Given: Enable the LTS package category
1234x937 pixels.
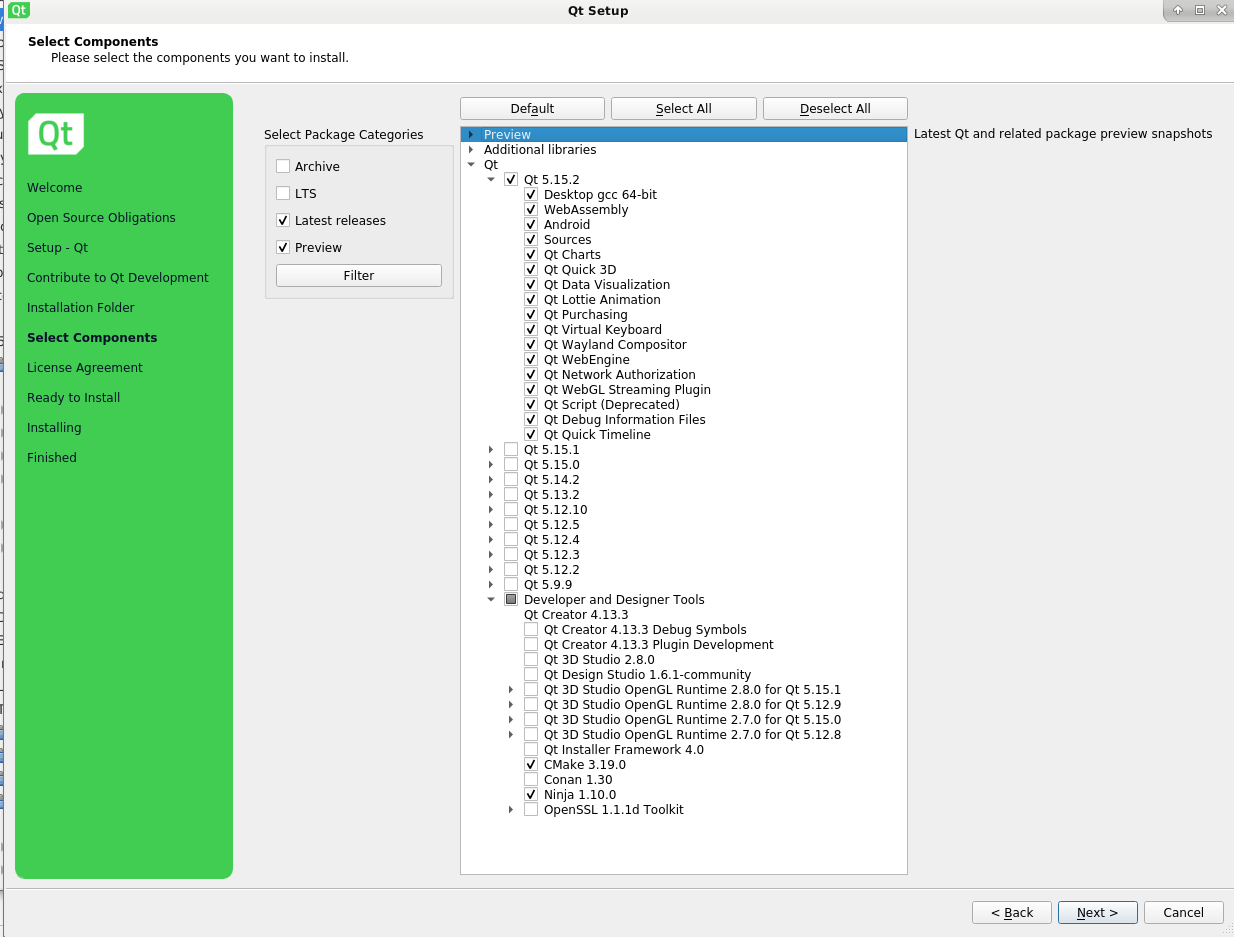Looking at the screenshot, I should tap(283, 194).
